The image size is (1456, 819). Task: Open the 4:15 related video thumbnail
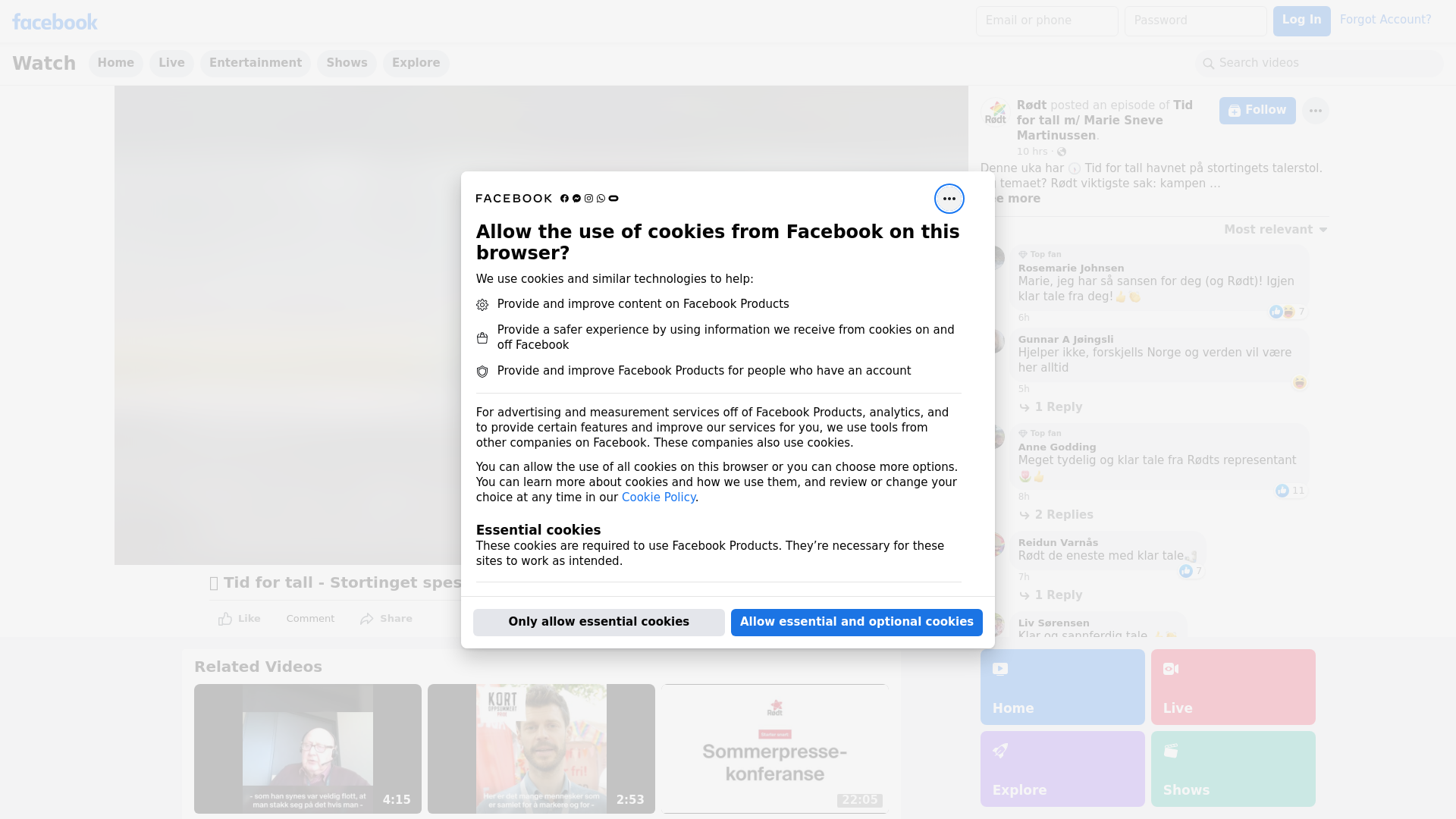[x=307, y=748]
